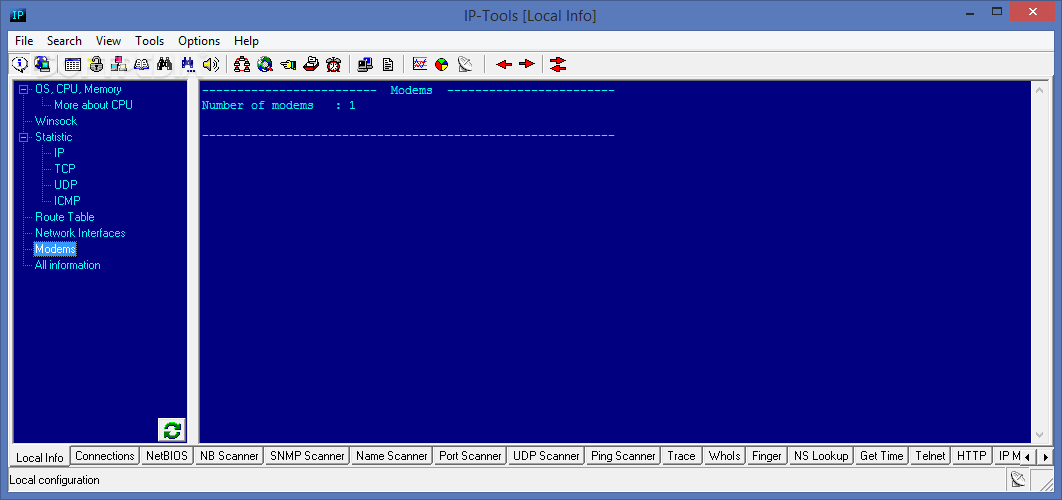Viewport: 1062px width, 500px height.
Task: Click the two-computers Telnet toolbar icon
Action: pyautogui.click(x=365, y=64)
